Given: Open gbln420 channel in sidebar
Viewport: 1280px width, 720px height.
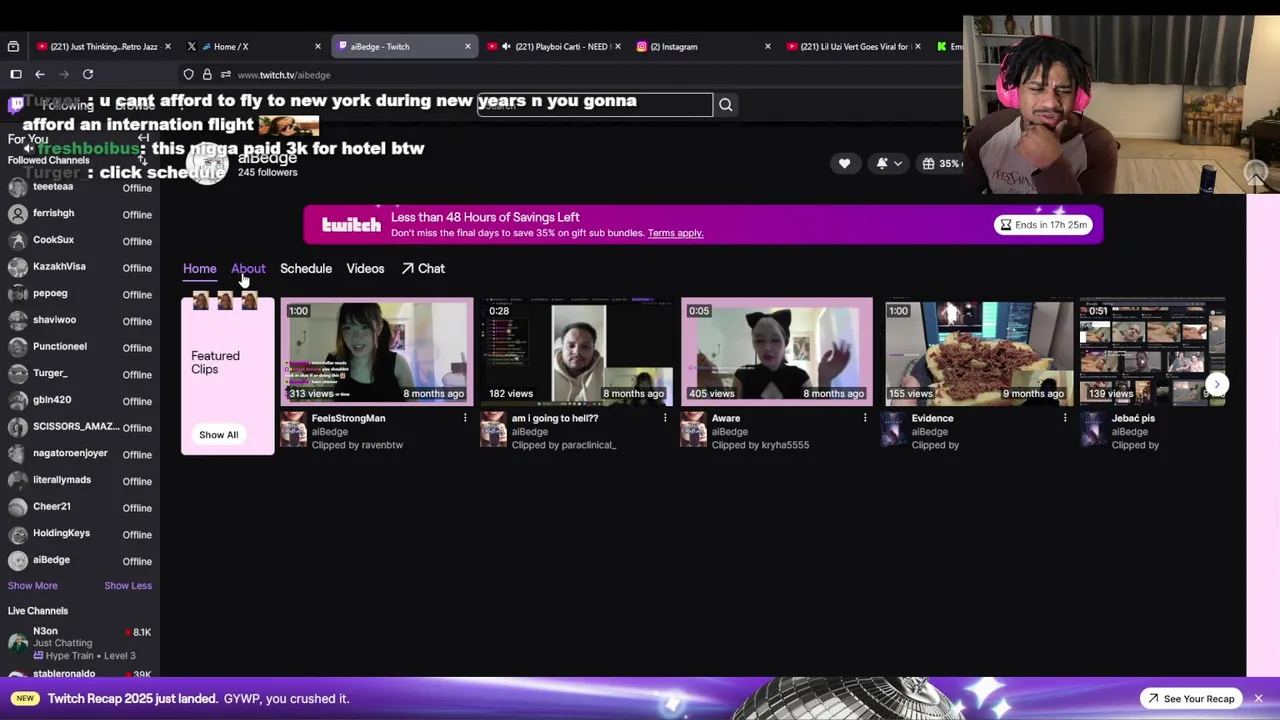Looking at the screenshot, I should pos(80,400).
